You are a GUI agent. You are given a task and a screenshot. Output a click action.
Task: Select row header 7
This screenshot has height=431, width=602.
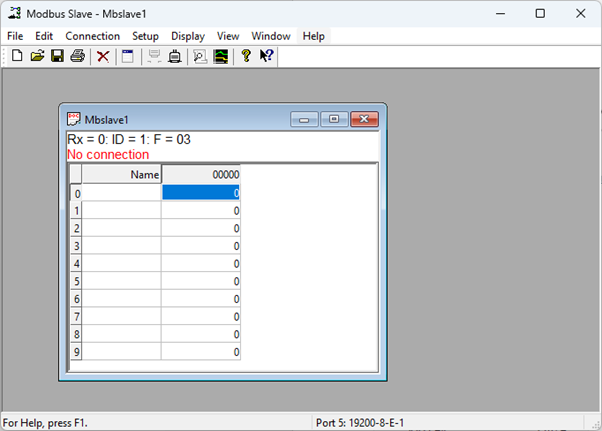coord(76,317)
